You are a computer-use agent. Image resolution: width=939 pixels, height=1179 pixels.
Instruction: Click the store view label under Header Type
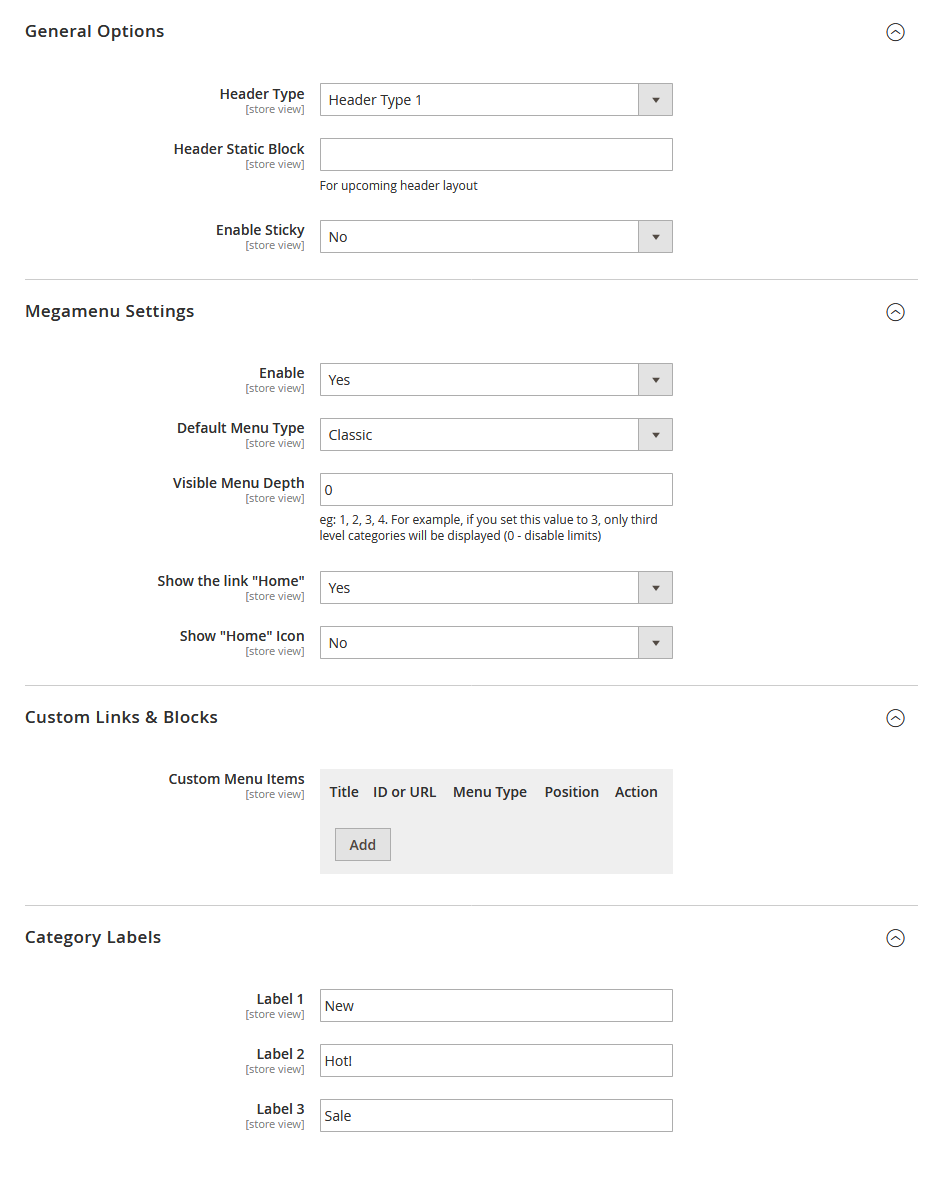pyautogui.click(x=274, y=109)
